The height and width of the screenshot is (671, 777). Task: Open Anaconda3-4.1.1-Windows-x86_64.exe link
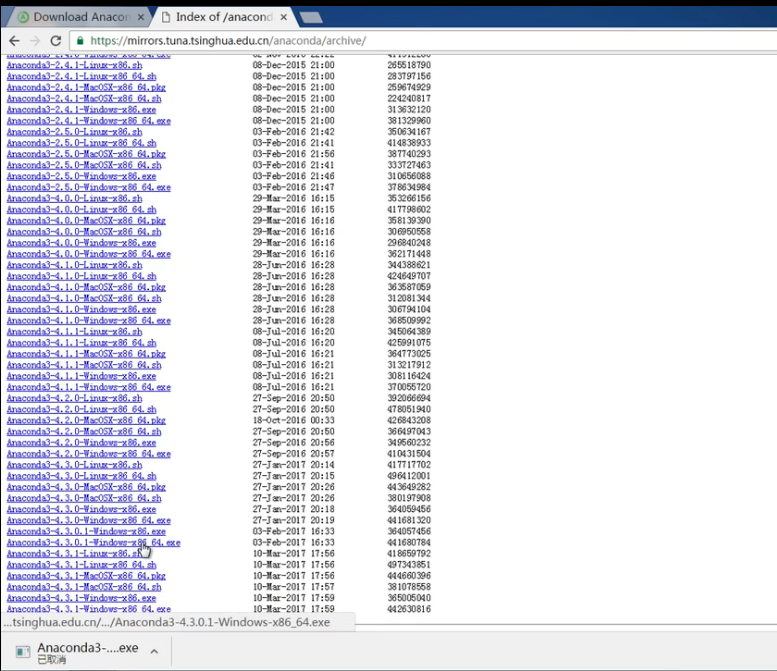(89, 387)
